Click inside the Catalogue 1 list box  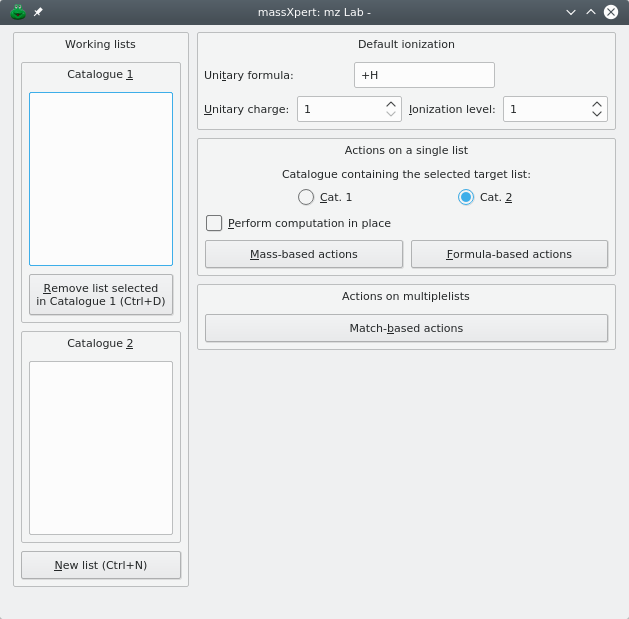pos(100,178)
